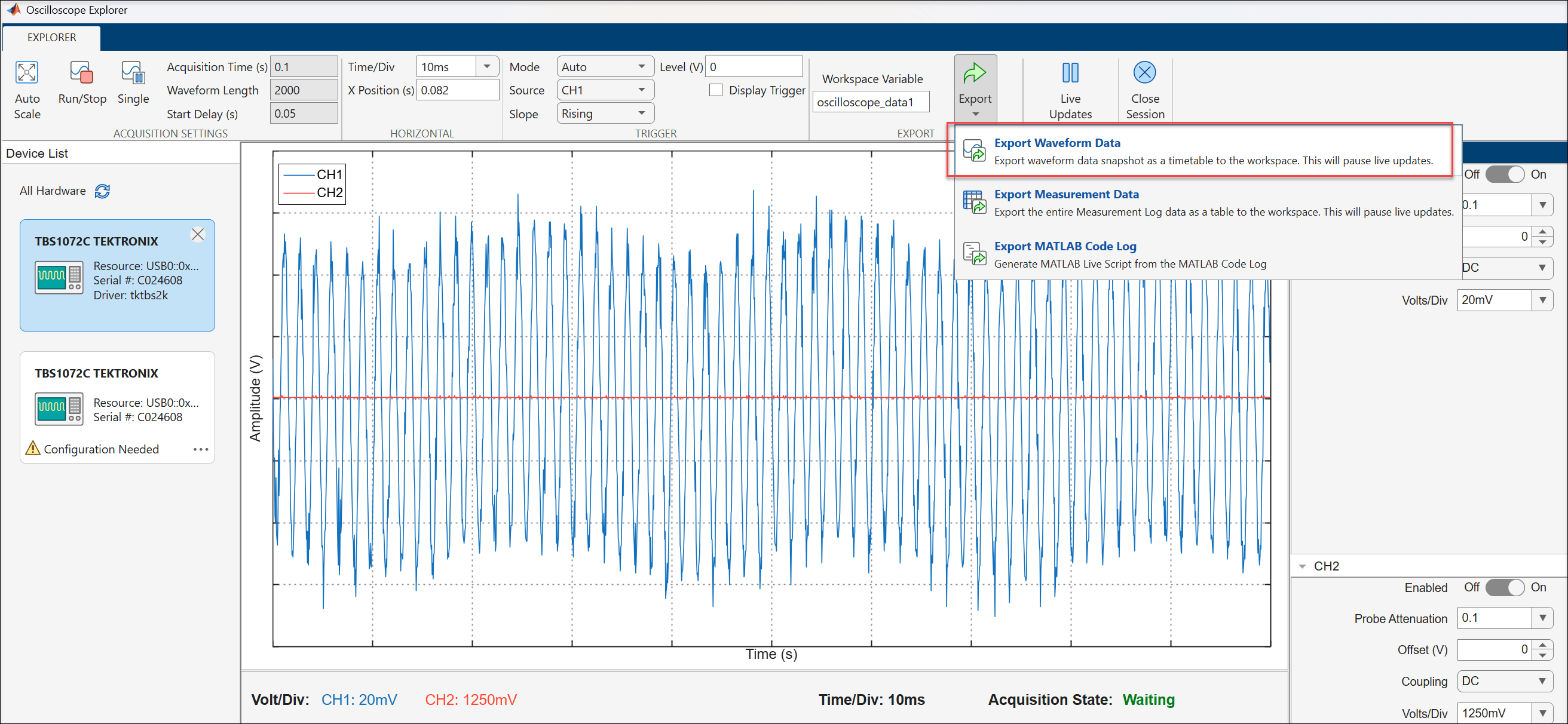Click the Waveform Length field
The image size is (1568, 724).
(303, 90)
